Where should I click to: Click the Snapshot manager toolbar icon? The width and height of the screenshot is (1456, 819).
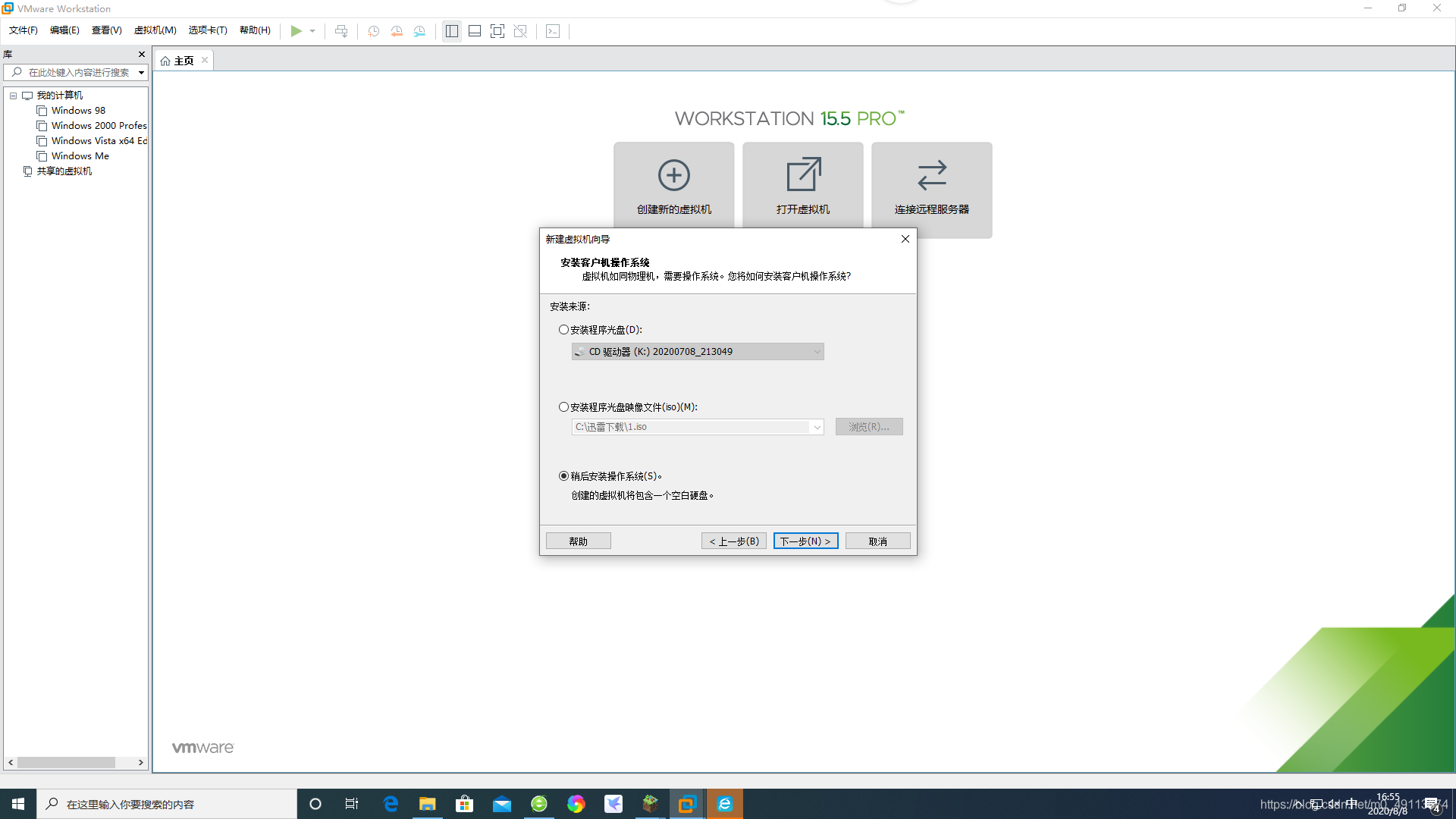[419, 31]
